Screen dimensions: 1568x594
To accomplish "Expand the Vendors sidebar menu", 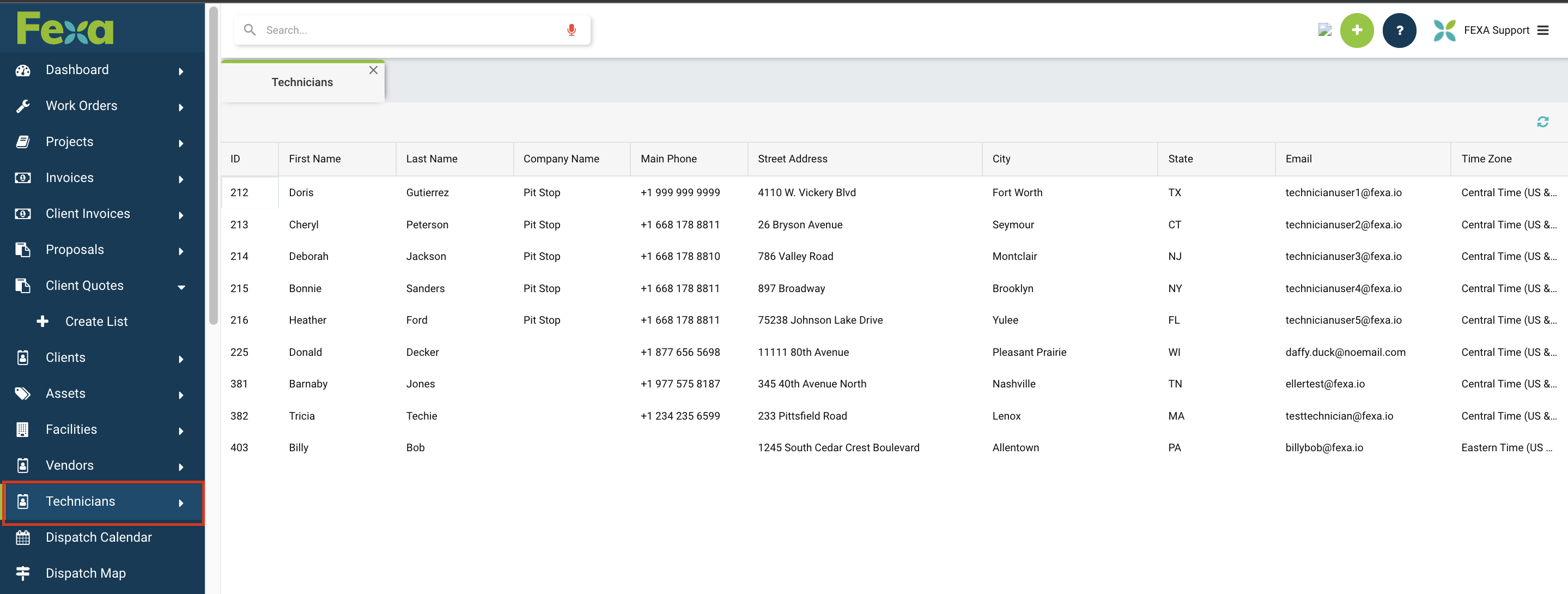I will tap(181, 467).
